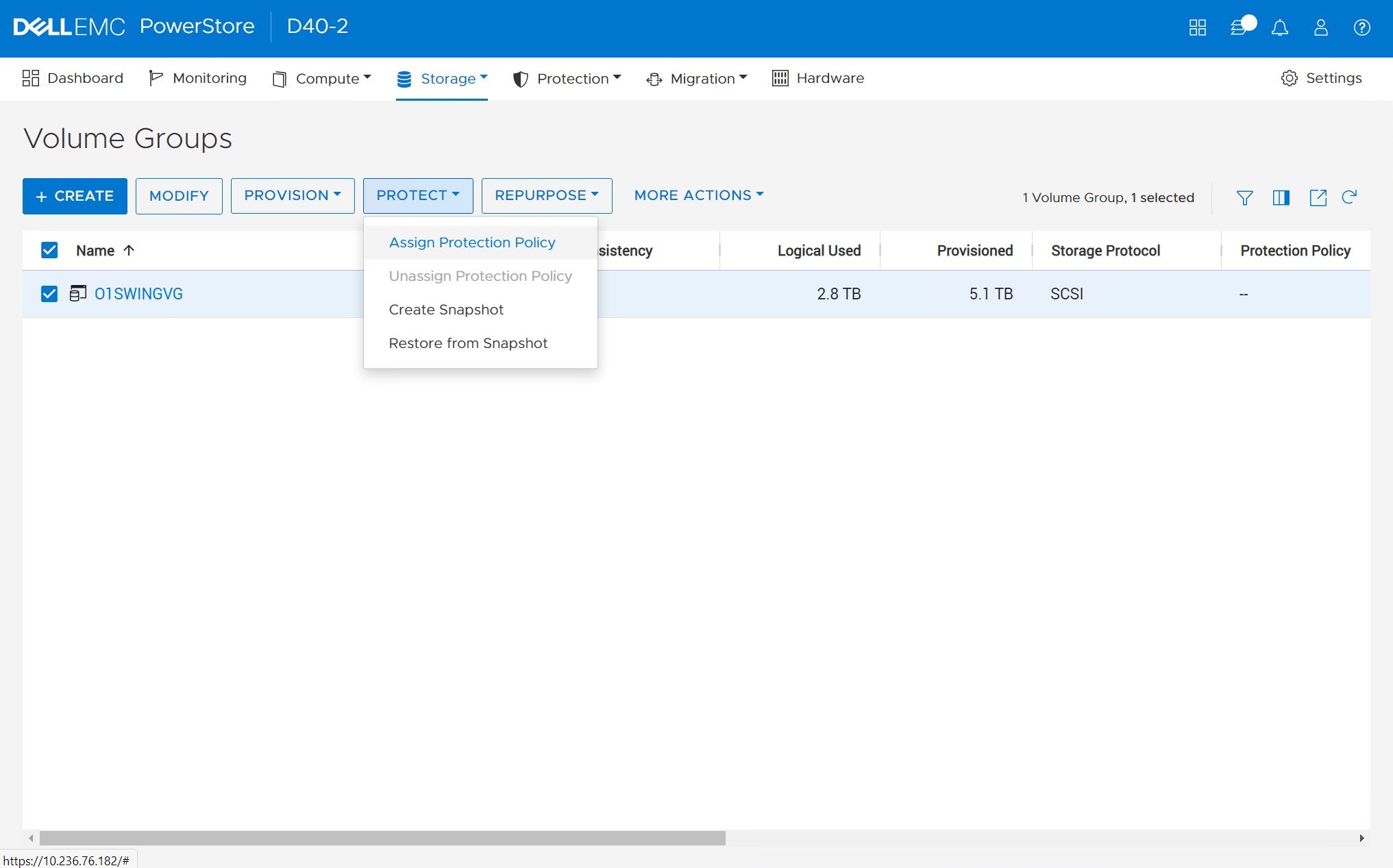Viewport: 1393px width, 868px height.
Task: Open the 01SWINGVG volume group link
Action: click(138, 294)
